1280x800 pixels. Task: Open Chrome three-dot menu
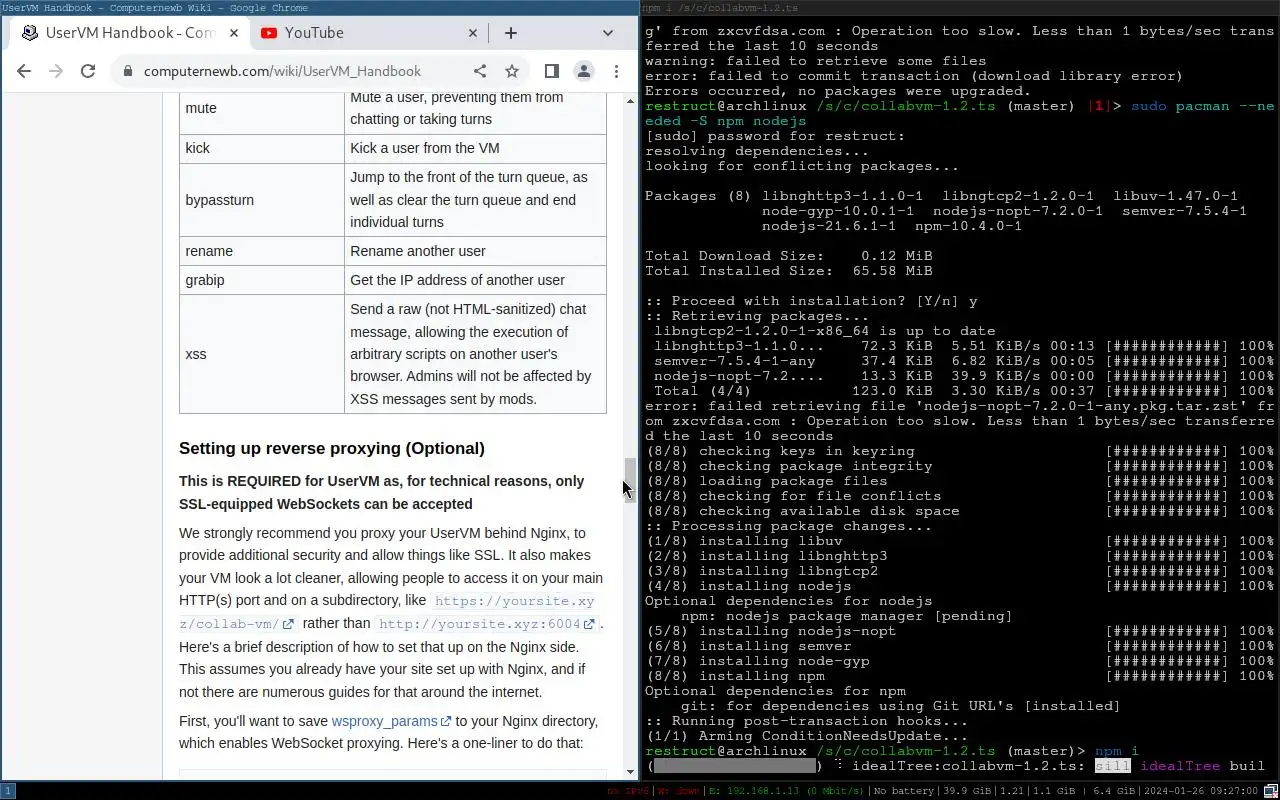pos(616,71)
